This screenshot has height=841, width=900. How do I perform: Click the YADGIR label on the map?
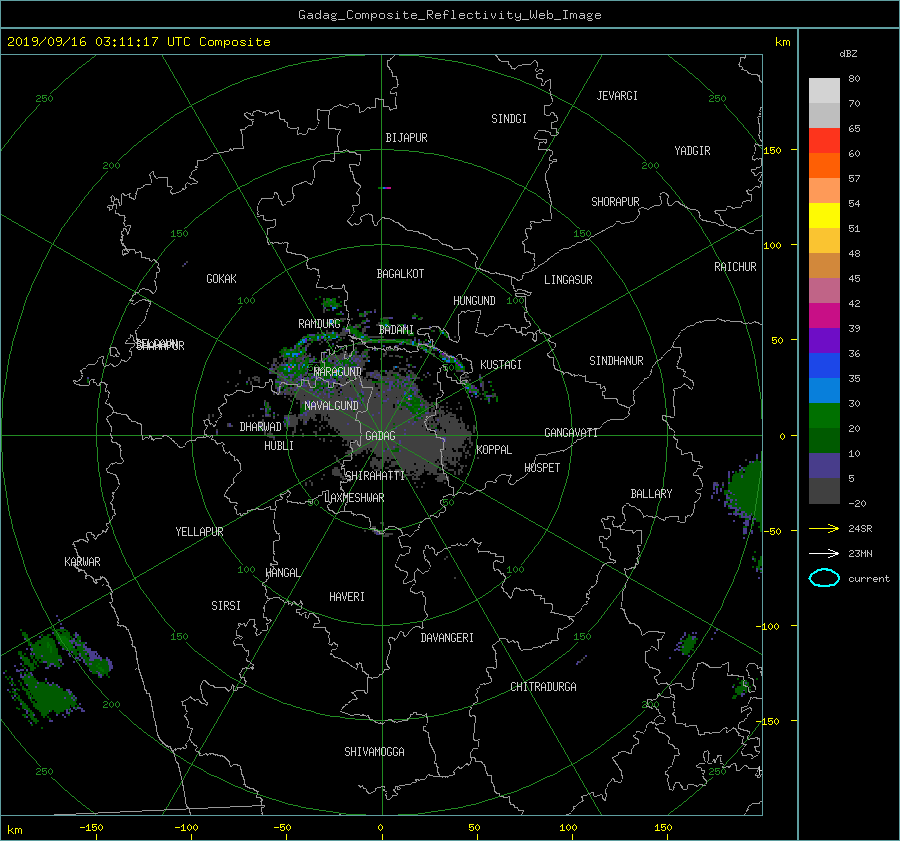692,151
